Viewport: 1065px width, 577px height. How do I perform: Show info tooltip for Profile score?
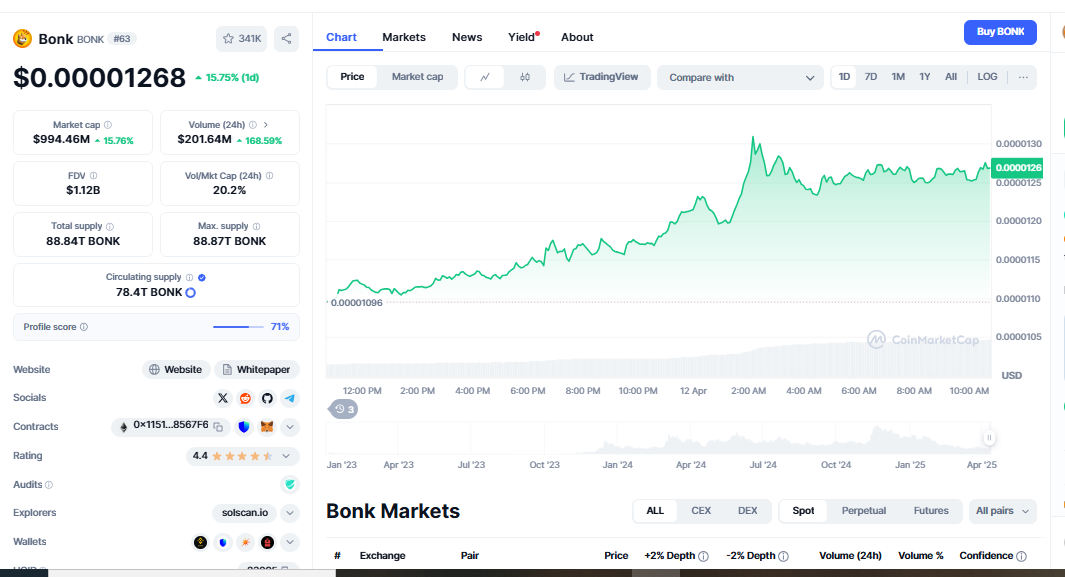pos(84,327)
